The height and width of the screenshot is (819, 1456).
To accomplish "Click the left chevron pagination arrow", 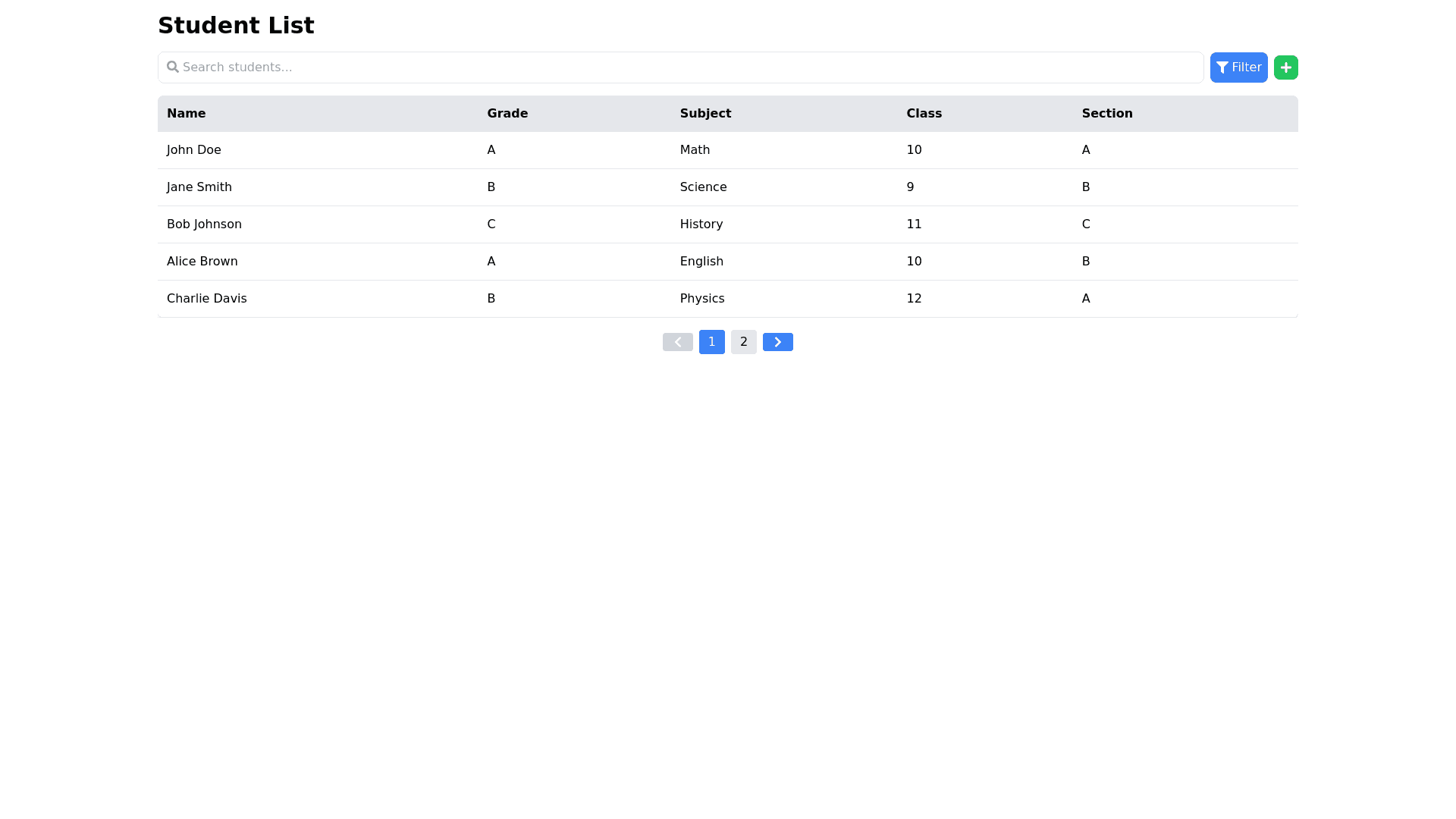I will tap(677, 341).
